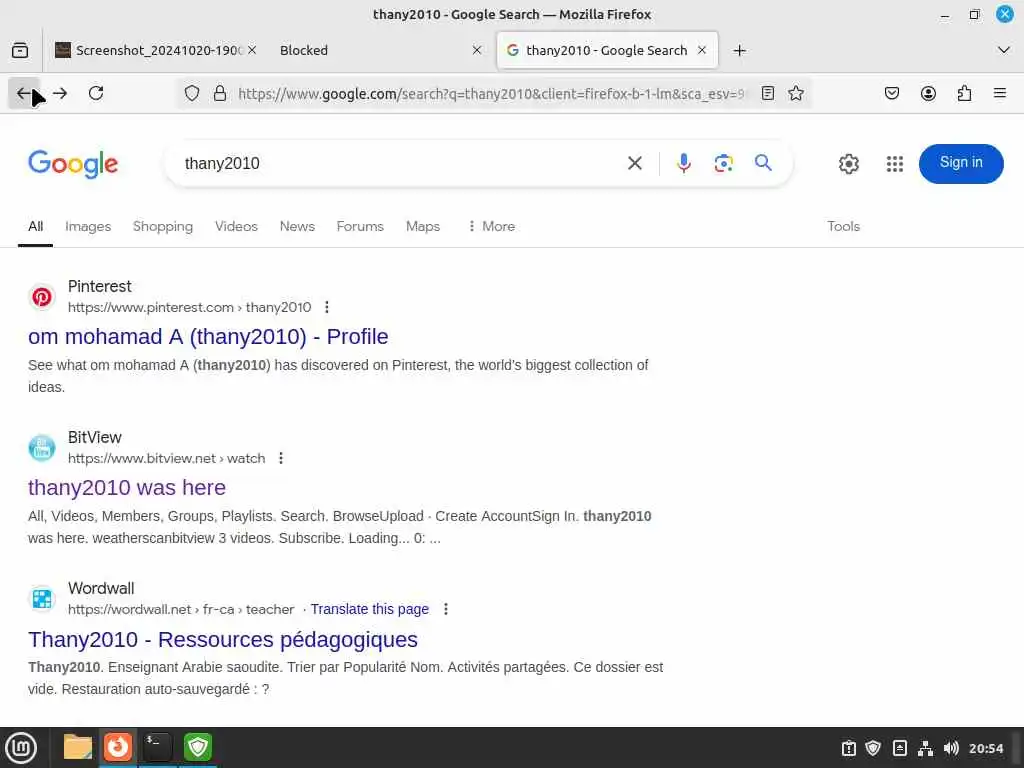Go to the Google logo homepage
Image resolution: width=1024 pixels, height=768 pixels.
[x=72, y=164]
